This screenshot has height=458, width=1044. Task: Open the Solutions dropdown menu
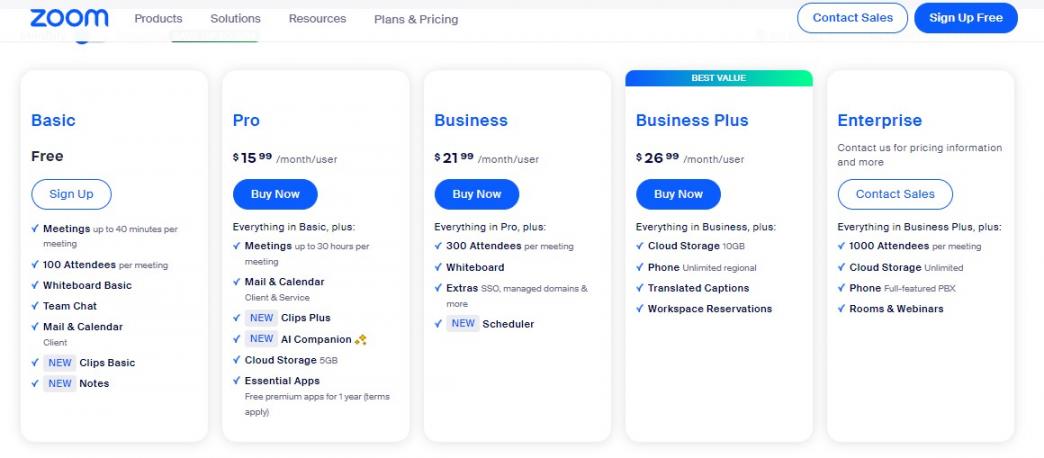click(235, 19)
